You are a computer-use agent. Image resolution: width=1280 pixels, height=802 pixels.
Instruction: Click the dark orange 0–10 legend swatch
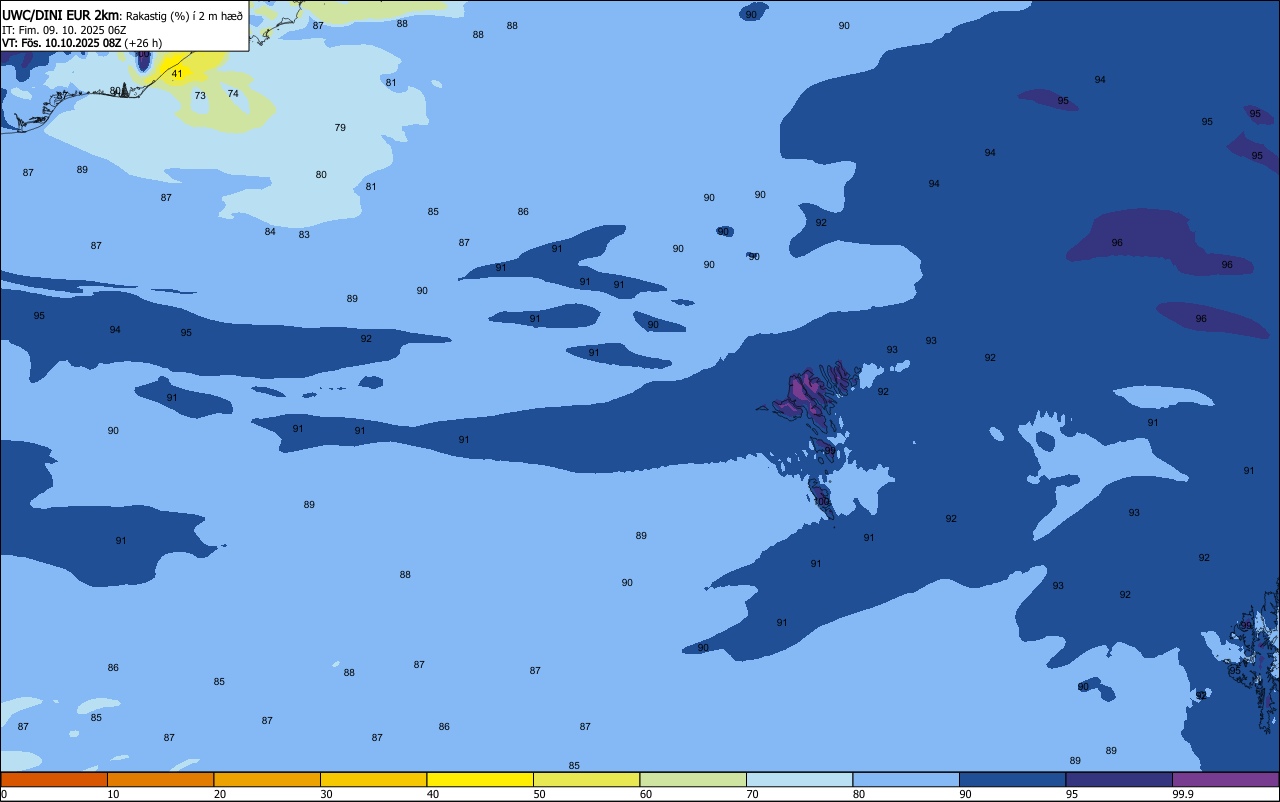point(54,779)
